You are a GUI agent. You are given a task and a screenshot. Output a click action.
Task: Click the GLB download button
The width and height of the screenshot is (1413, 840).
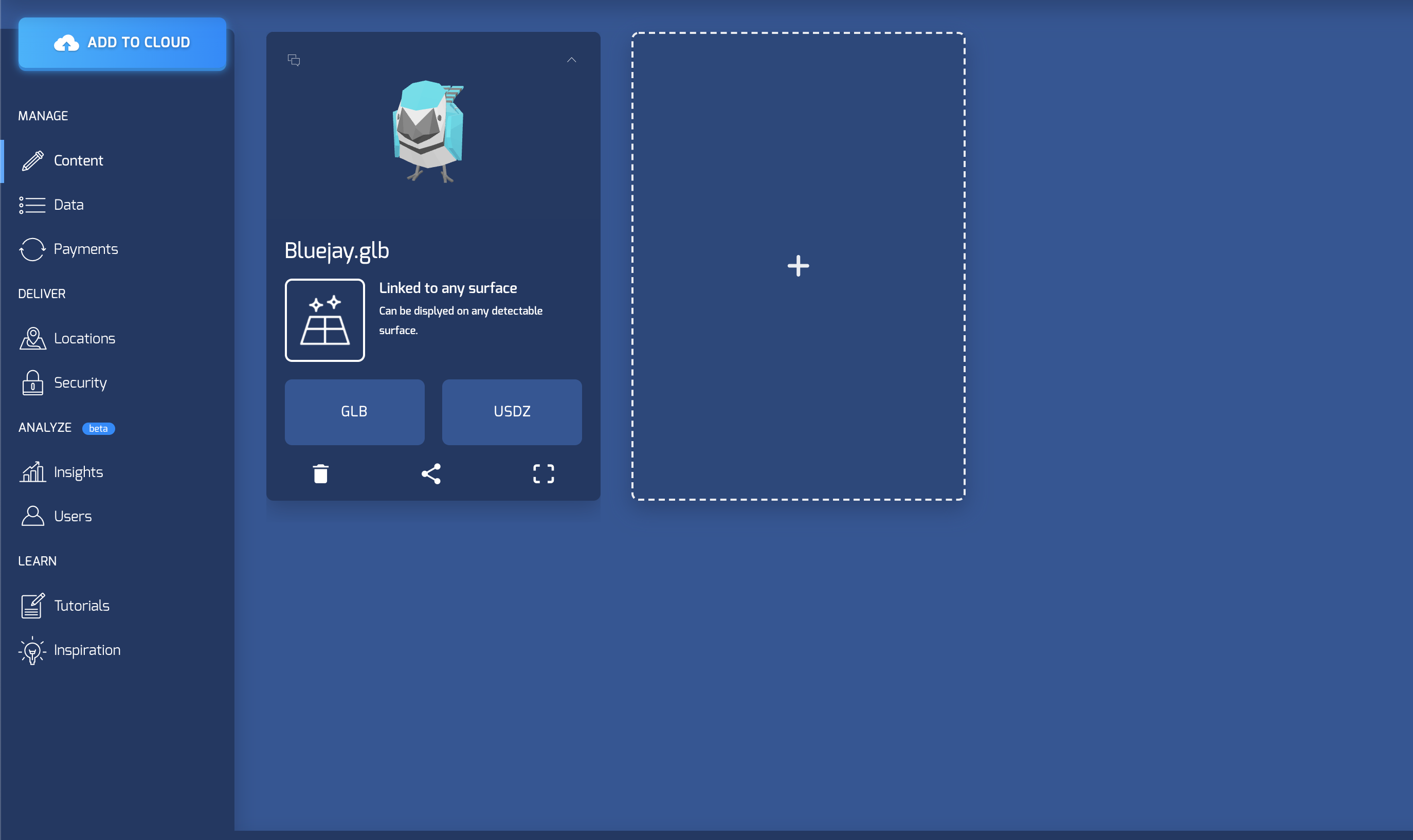point(355,411)
